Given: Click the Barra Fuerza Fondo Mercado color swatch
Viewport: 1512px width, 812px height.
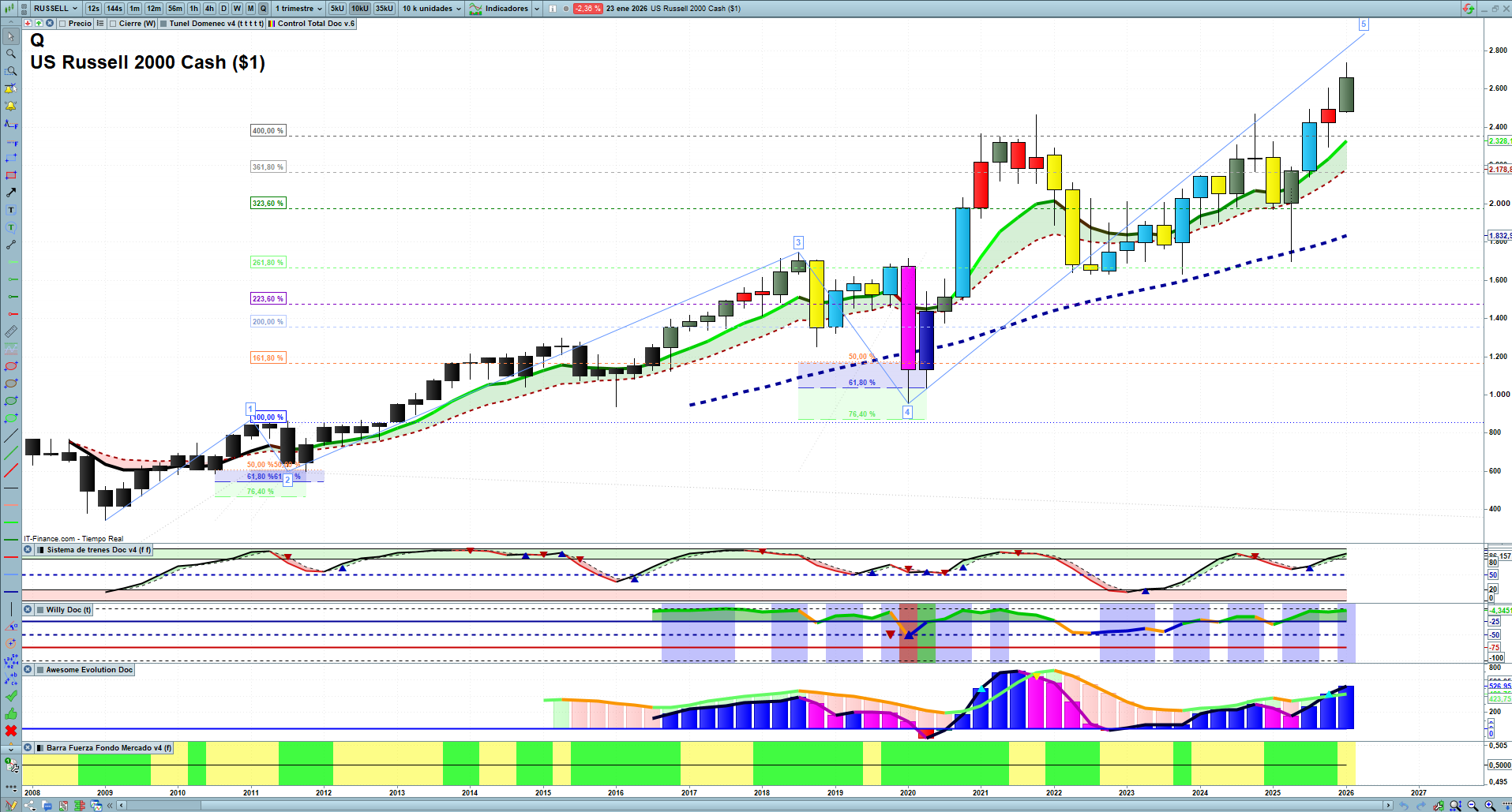Looking at the screenshot, I should point(39,748).
